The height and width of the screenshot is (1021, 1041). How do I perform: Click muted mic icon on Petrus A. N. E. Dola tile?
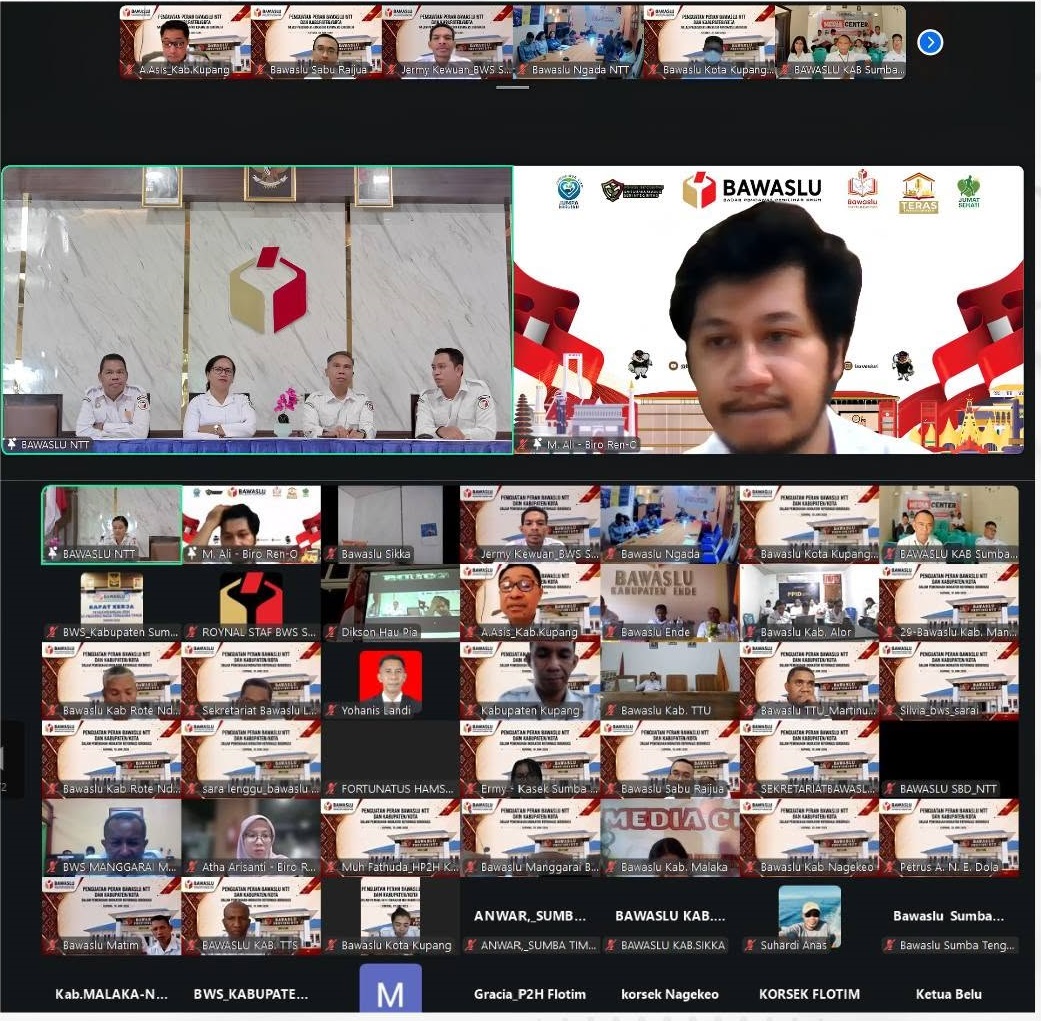click(890, 867)
